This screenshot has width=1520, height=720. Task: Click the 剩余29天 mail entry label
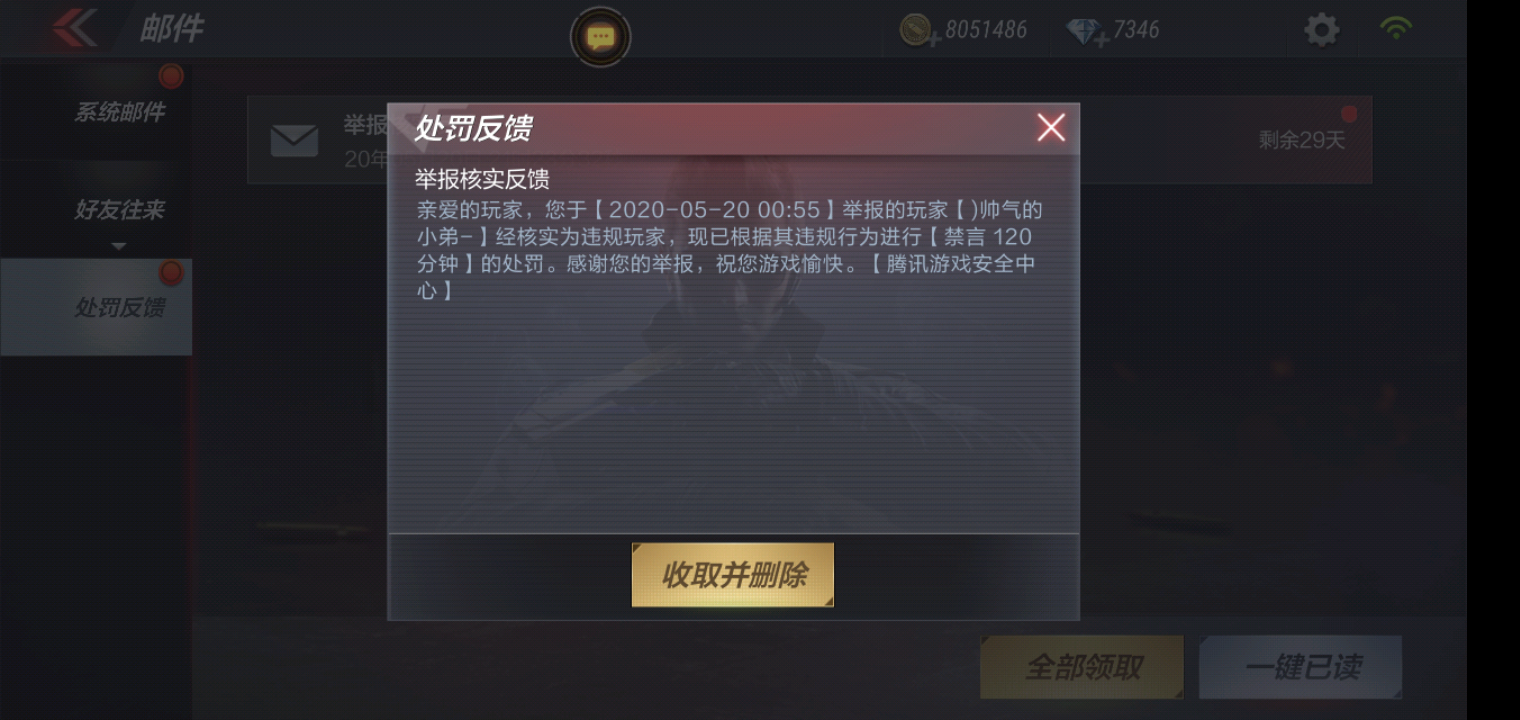[1302, 140]
